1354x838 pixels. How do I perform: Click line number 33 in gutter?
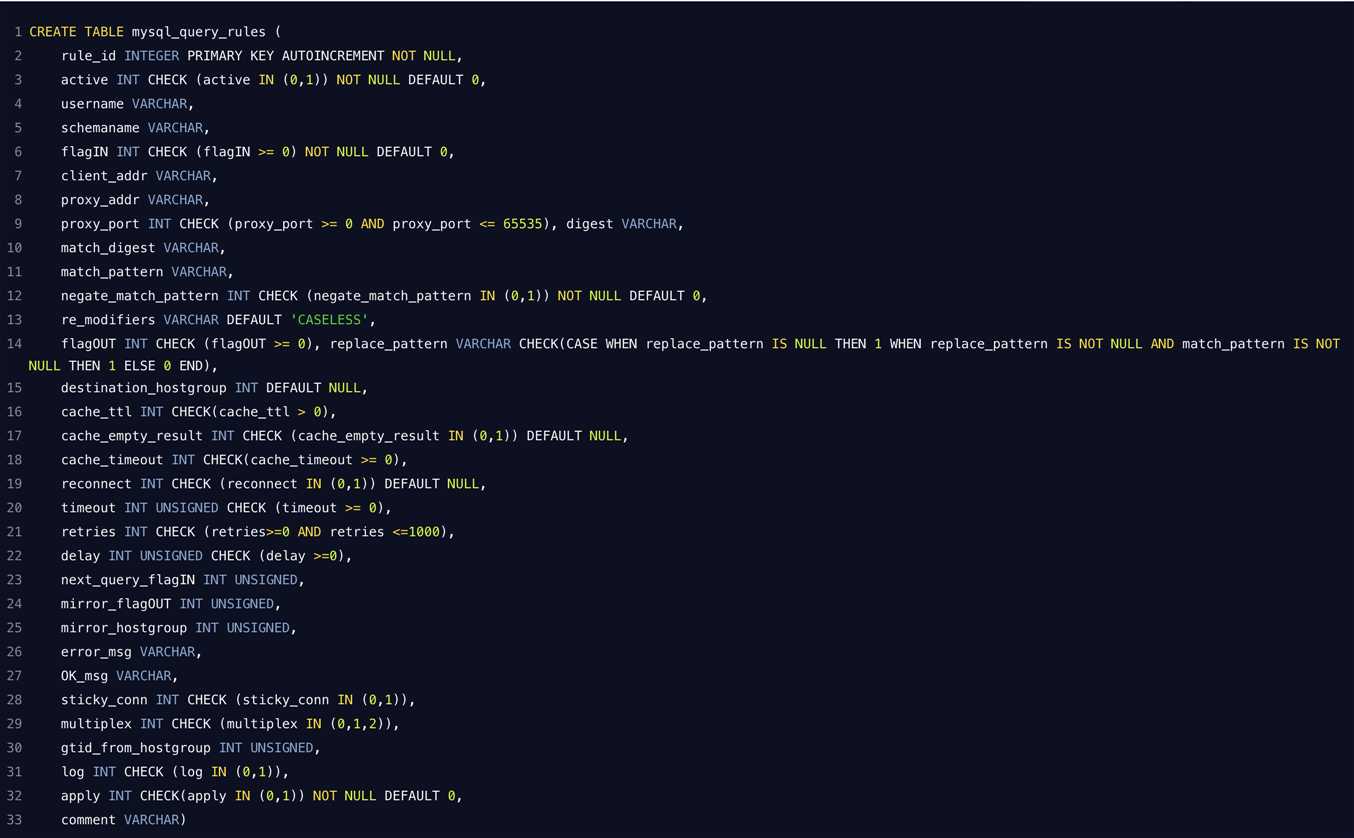(14, 820)
